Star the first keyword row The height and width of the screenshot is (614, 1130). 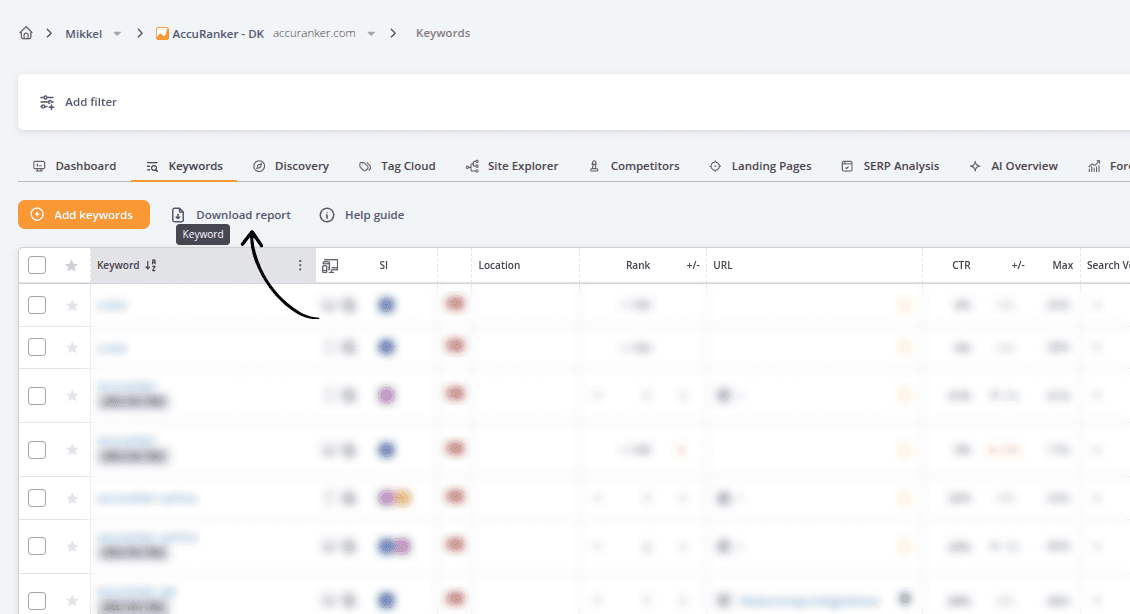[72, 306]
